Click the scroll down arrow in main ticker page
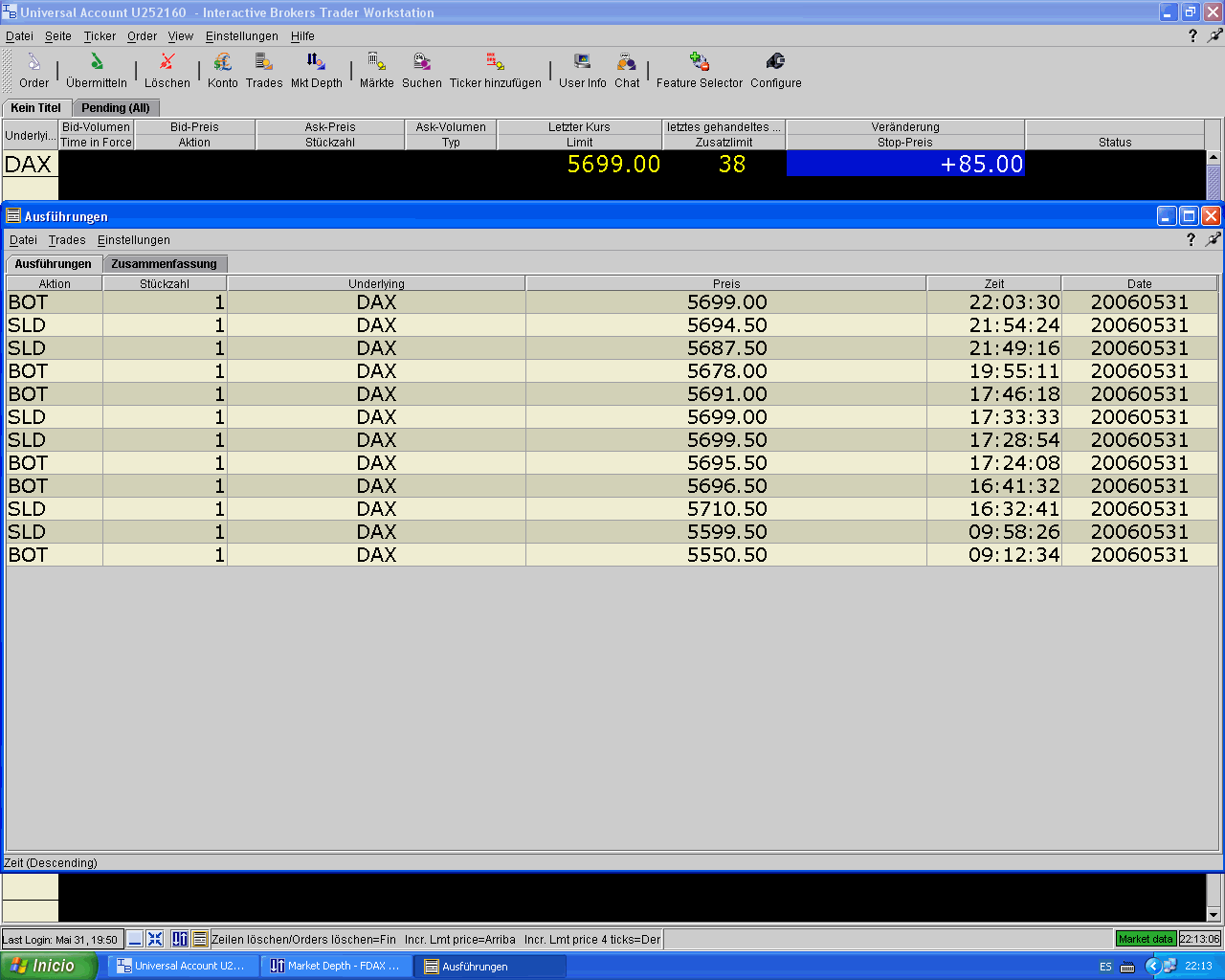1225x980 pixels. pos(1214,914)
